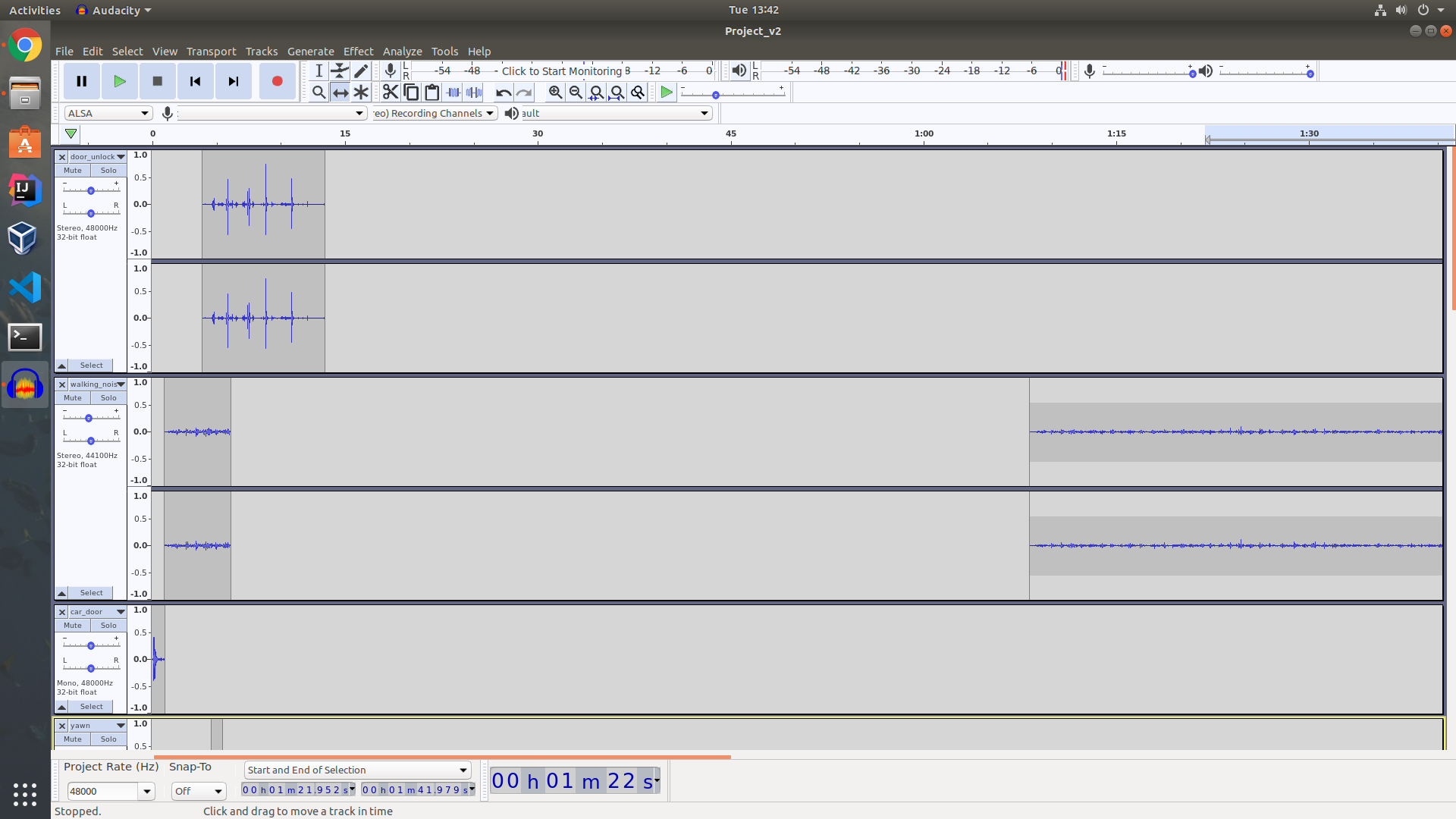
Task: Click Skip to Start button
Action: pyautogui.click(x=195, y=81)
